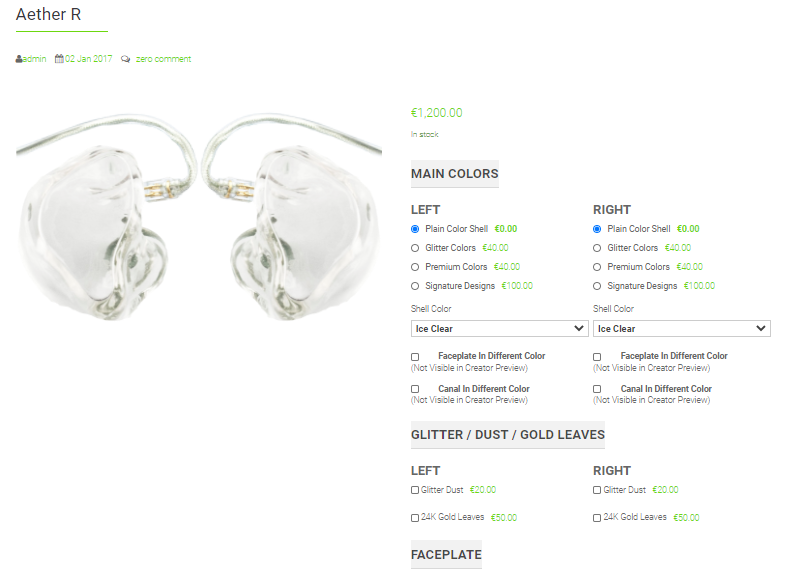The image size is (785, 570).
Task: Select Premium Colors for right shell
Action: click(x=597, y=267)
